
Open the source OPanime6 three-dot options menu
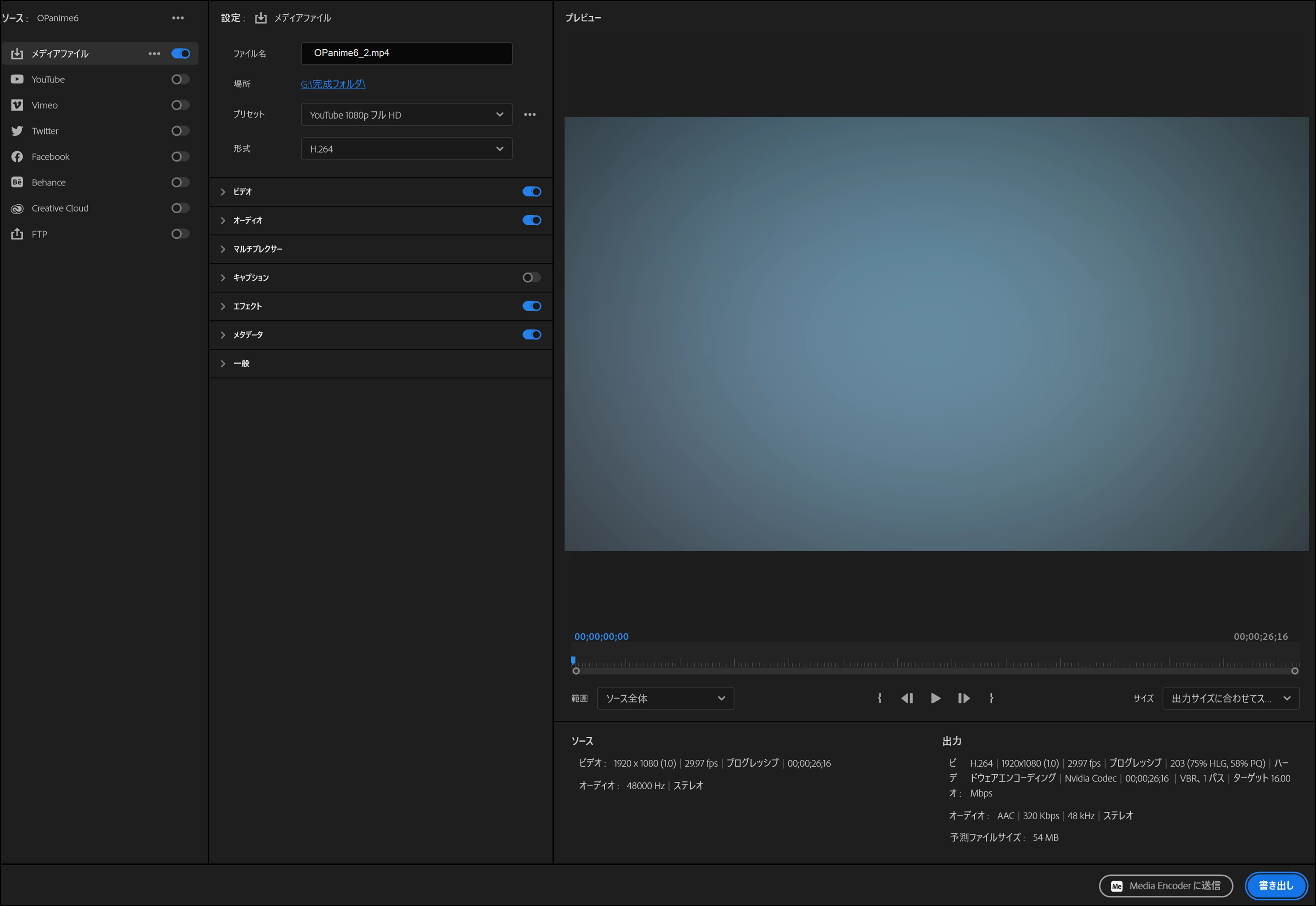(178, 18)
